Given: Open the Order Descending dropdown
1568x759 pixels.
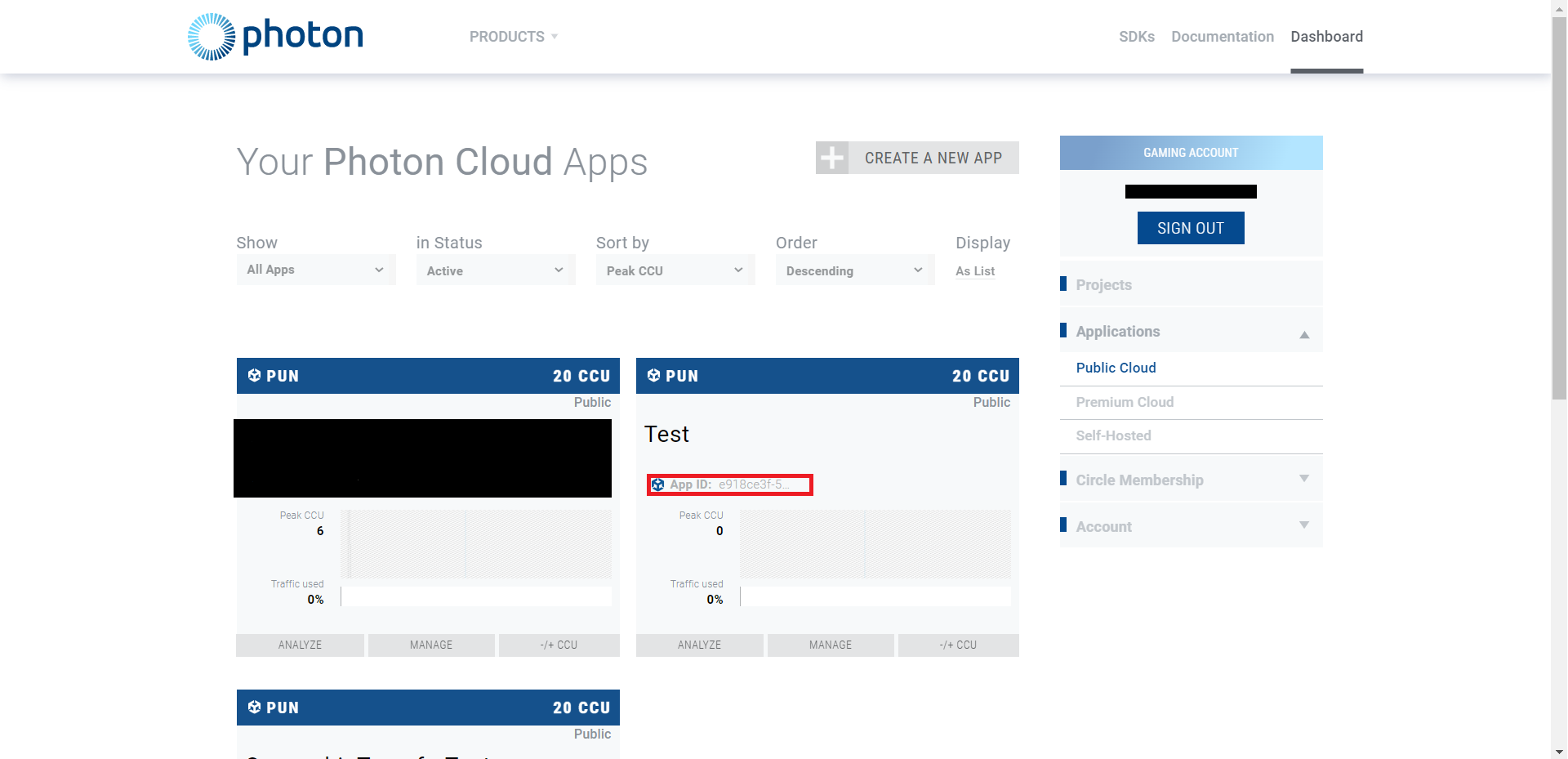Looking at the screenshot, I should (x=855, y=270).
